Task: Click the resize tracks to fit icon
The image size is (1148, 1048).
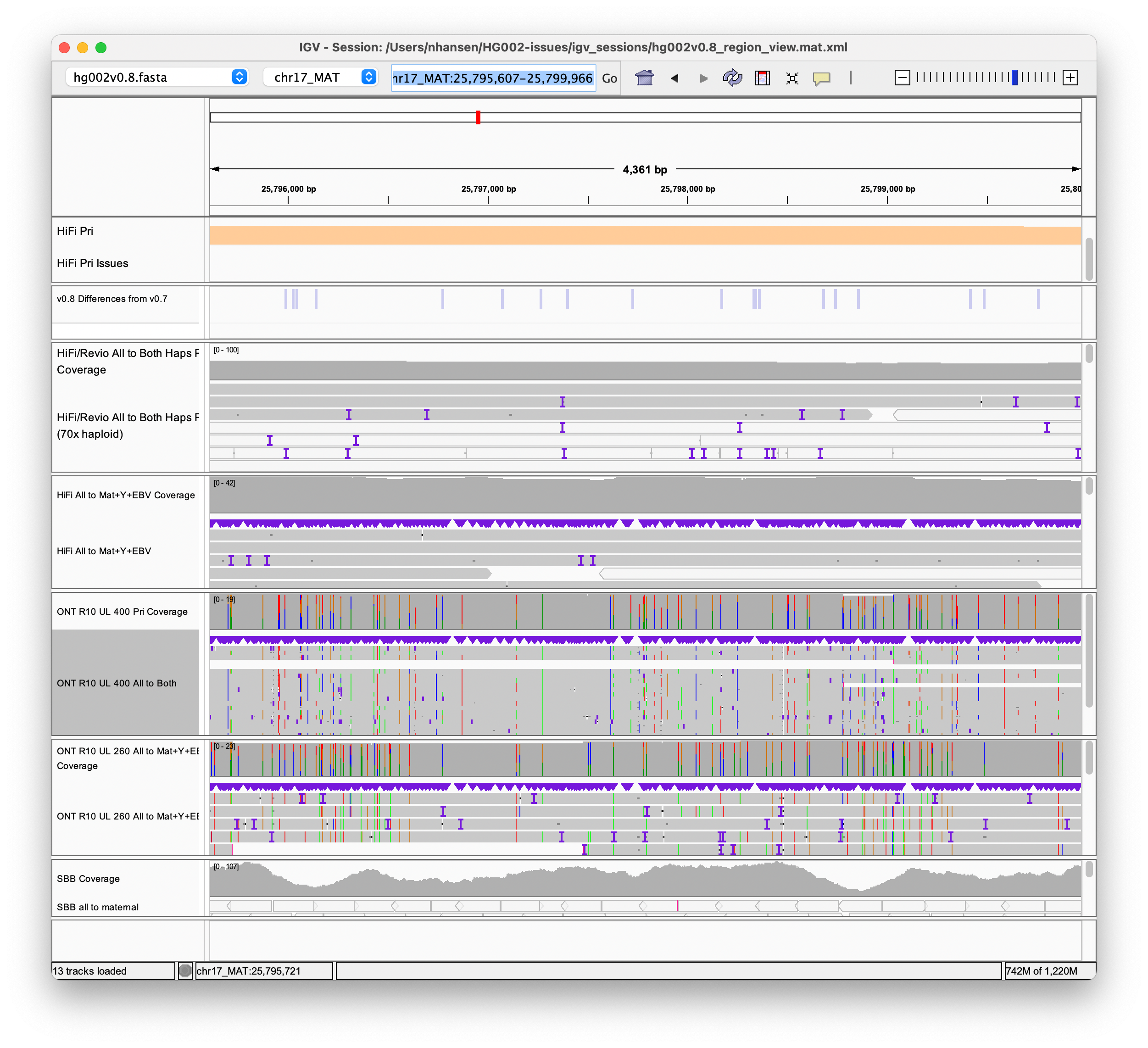Action: click(791, 78)
